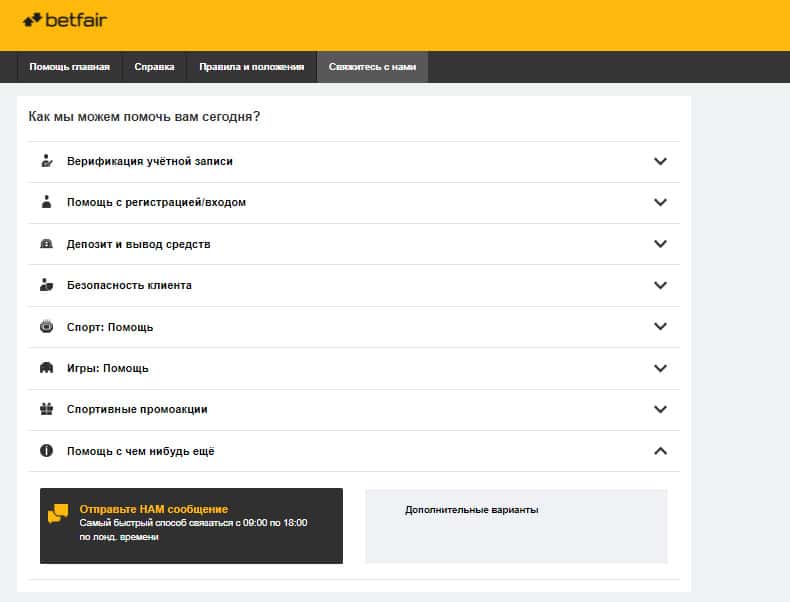Click the Безопасность клиента label
Screen dimensions: 790x602
coord(129,285)
